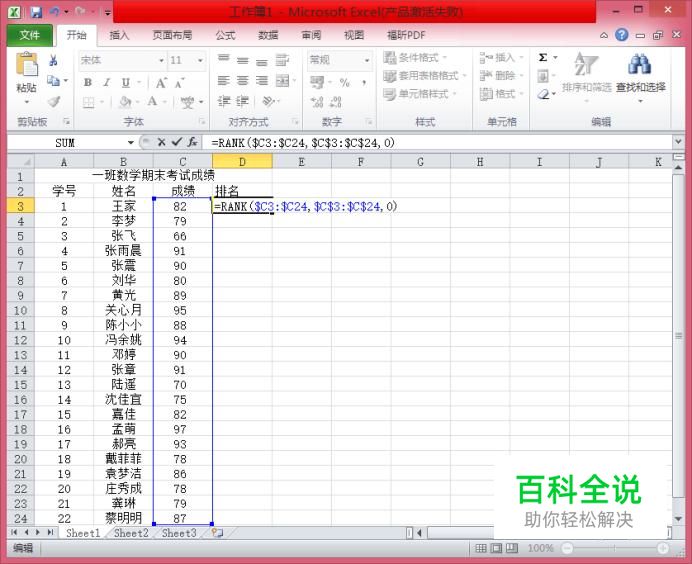
Task: Click the Cut scissors icon
Action: (x=53, y=60)
